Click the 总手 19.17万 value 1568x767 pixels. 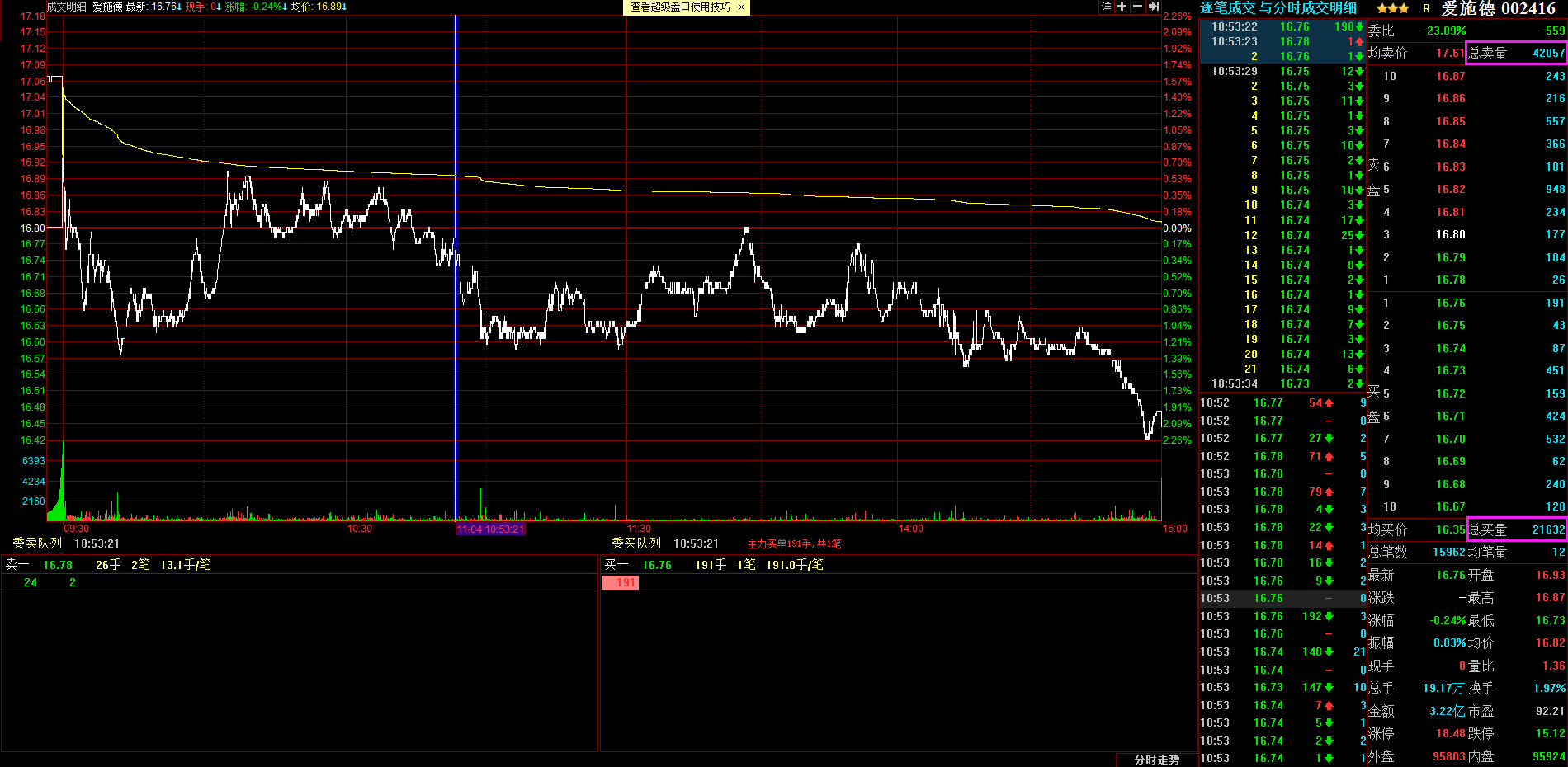(1444, 688)
